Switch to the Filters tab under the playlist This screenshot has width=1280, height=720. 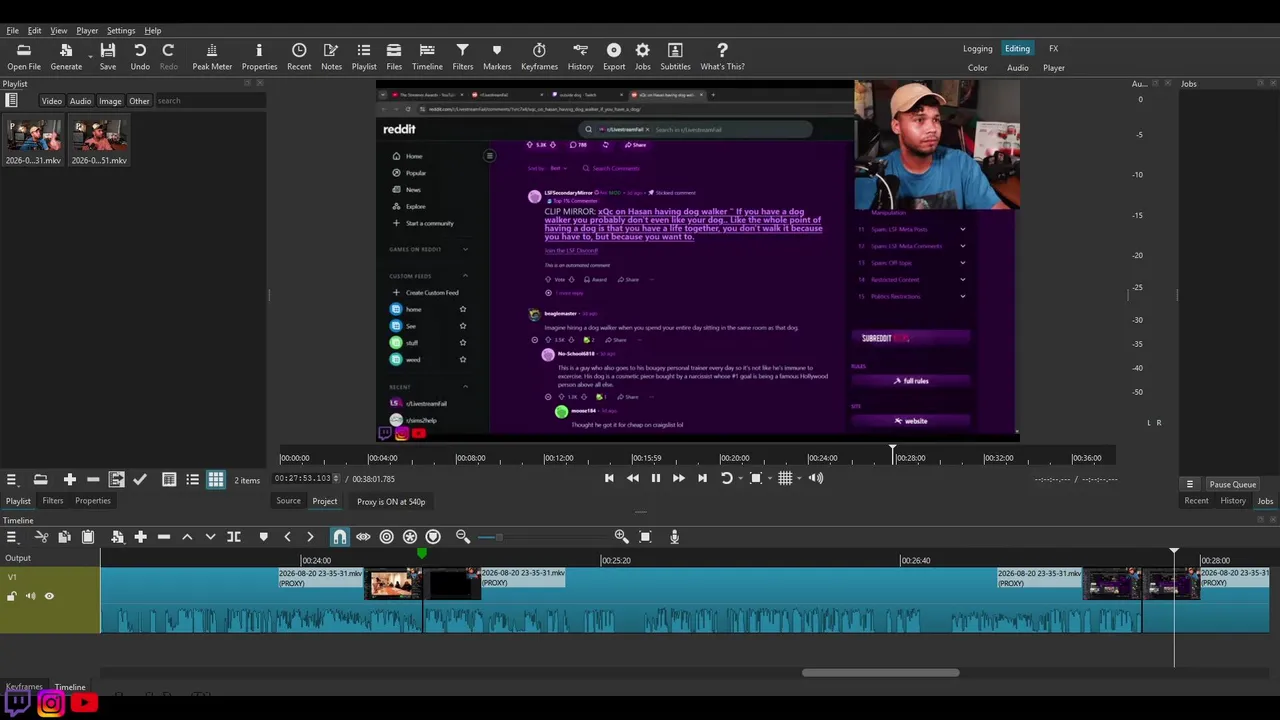tap(53, 501)
